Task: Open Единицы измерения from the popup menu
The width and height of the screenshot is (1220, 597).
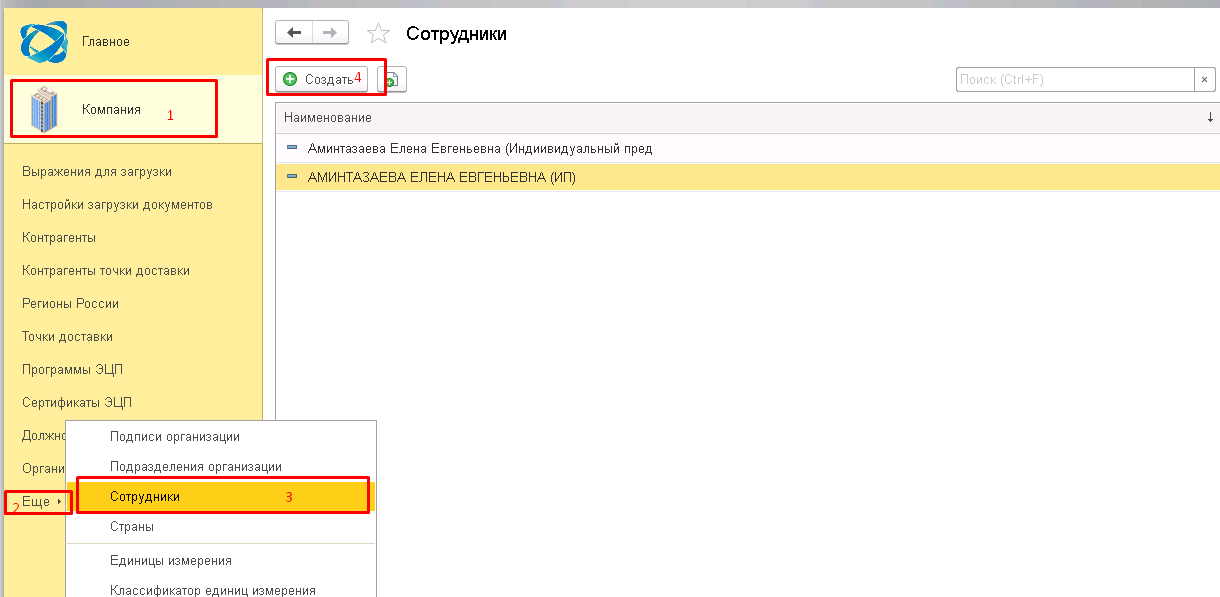Action: coord(170,561)
